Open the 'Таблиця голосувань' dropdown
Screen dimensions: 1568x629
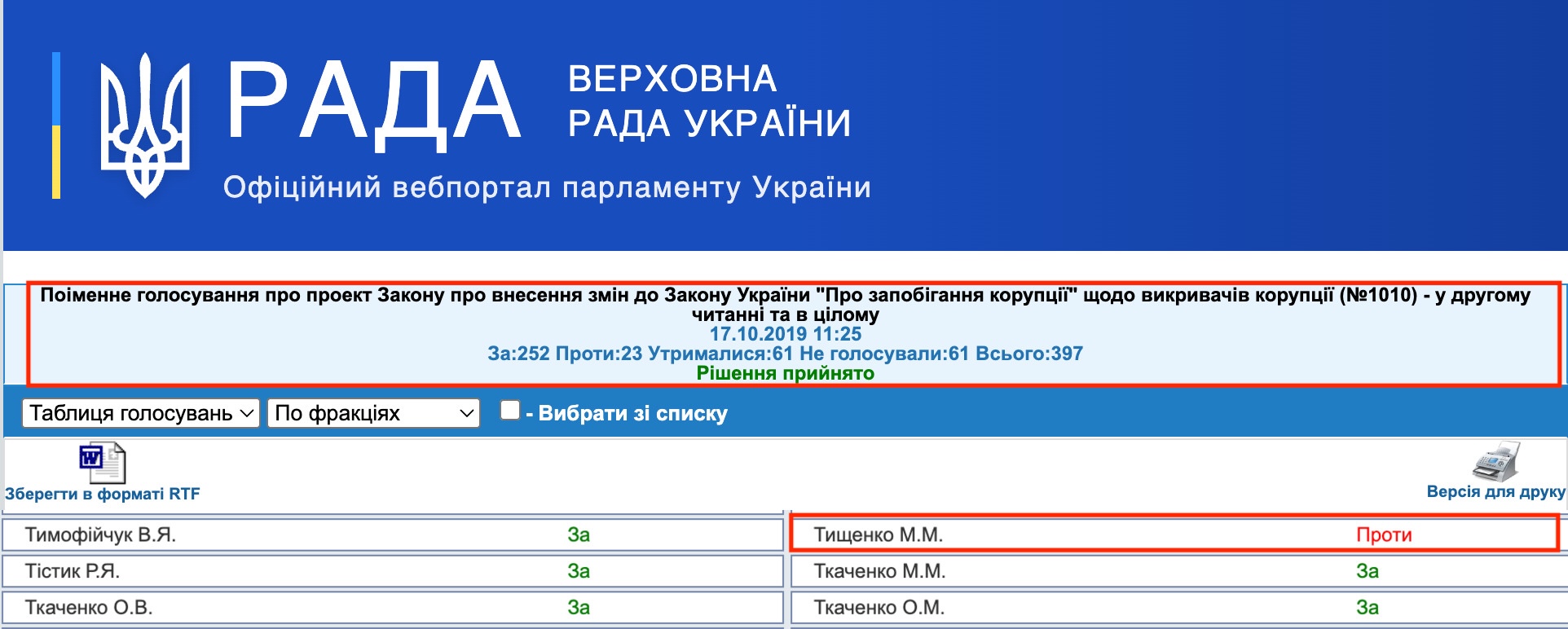click(141, 413)
